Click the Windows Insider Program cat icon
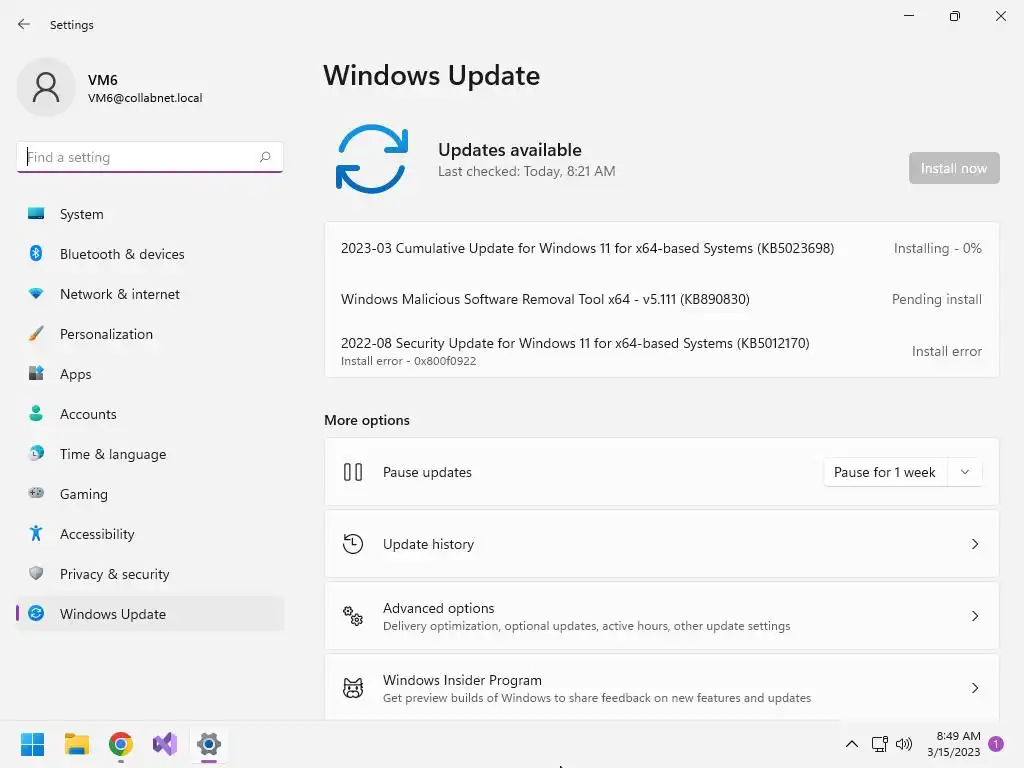This screenshot has height=768, width=1024. [353, 688]
